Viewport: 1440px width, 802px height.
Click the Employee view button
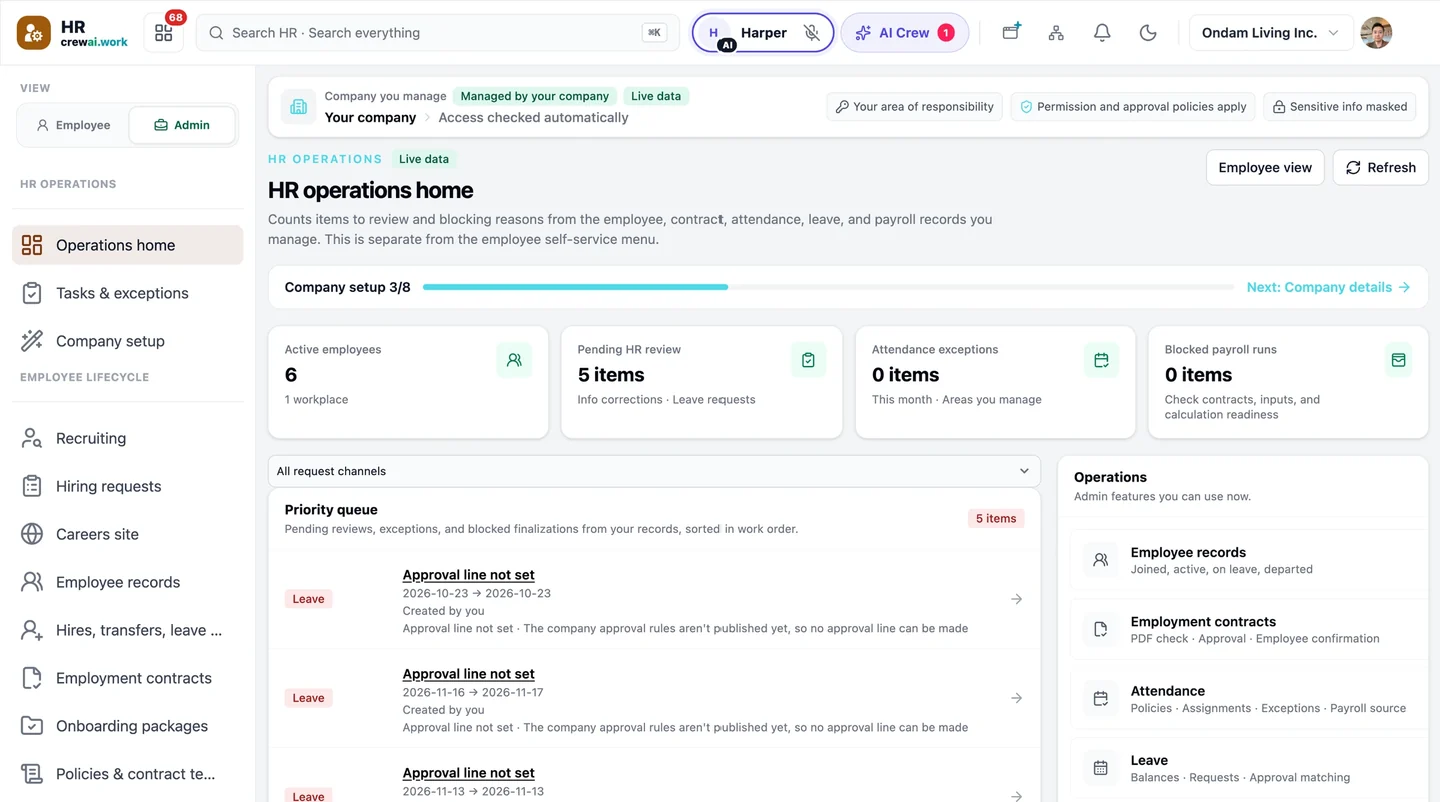(x=1265, y=167)
